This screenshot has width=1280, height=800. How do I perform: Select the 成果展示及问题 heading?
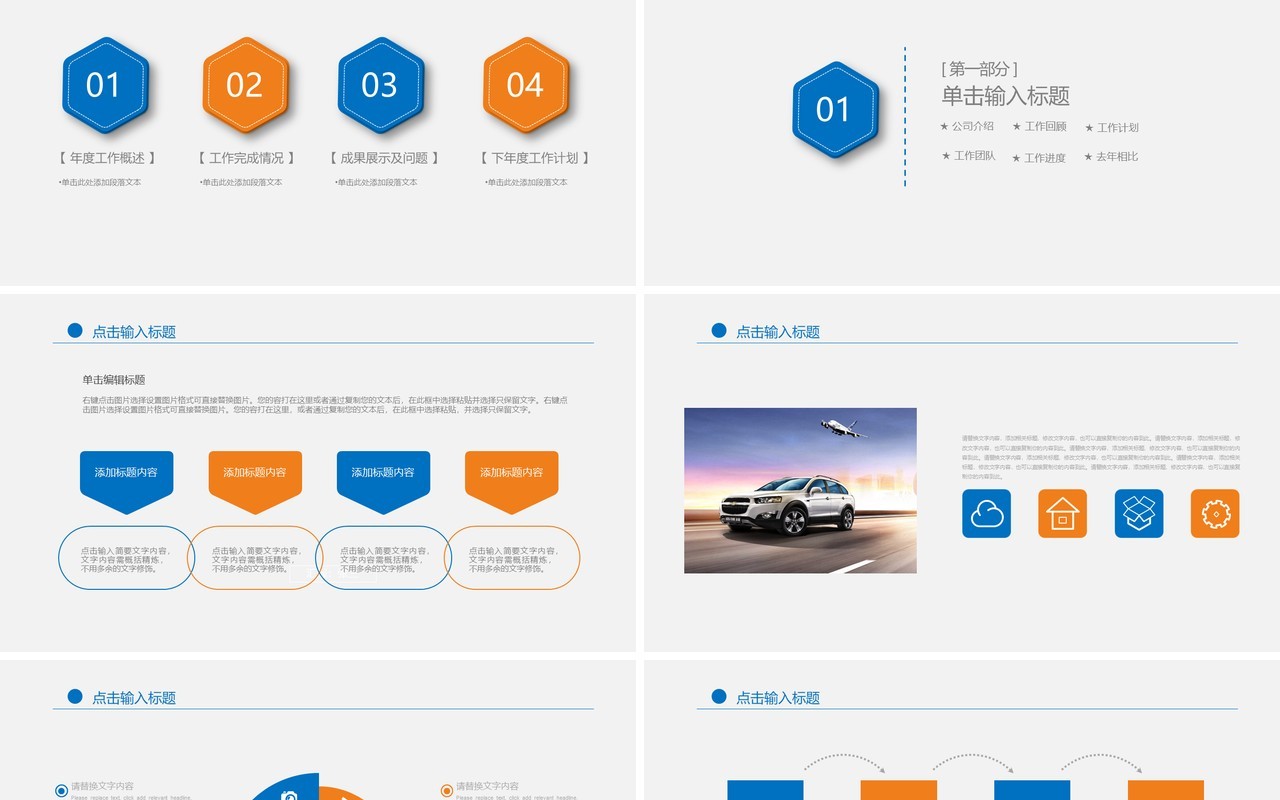(384, 158)
